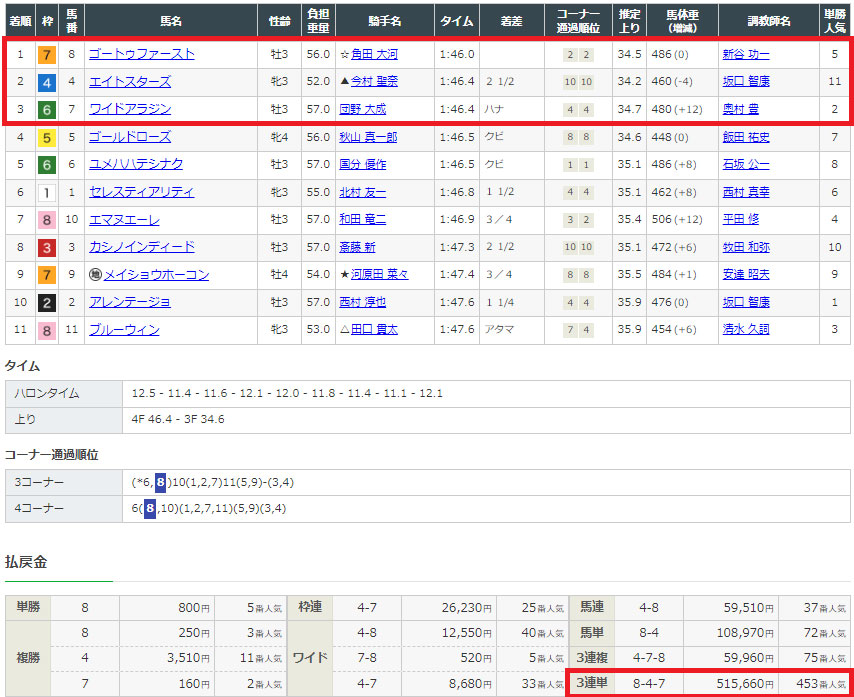Click highlighted 8 in 4コーナー row

149,508
